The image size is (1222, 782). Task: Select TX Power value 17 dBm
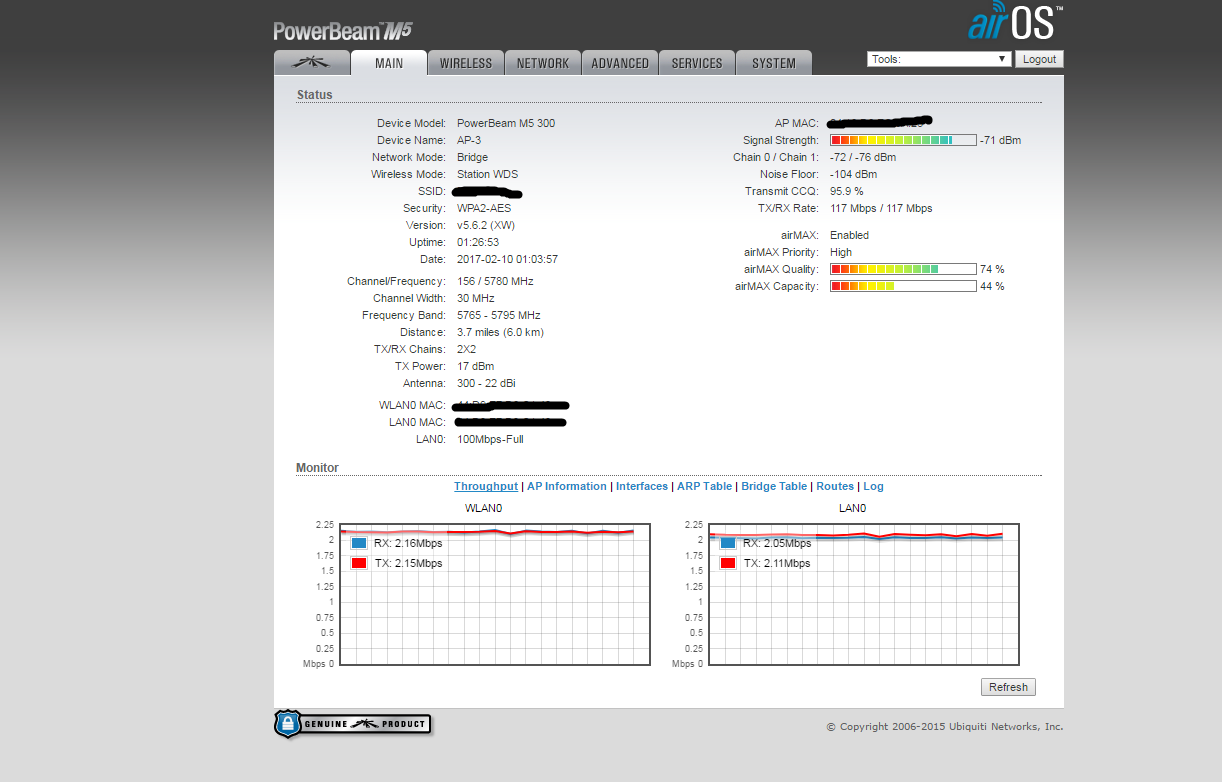(x=476, y=366)
